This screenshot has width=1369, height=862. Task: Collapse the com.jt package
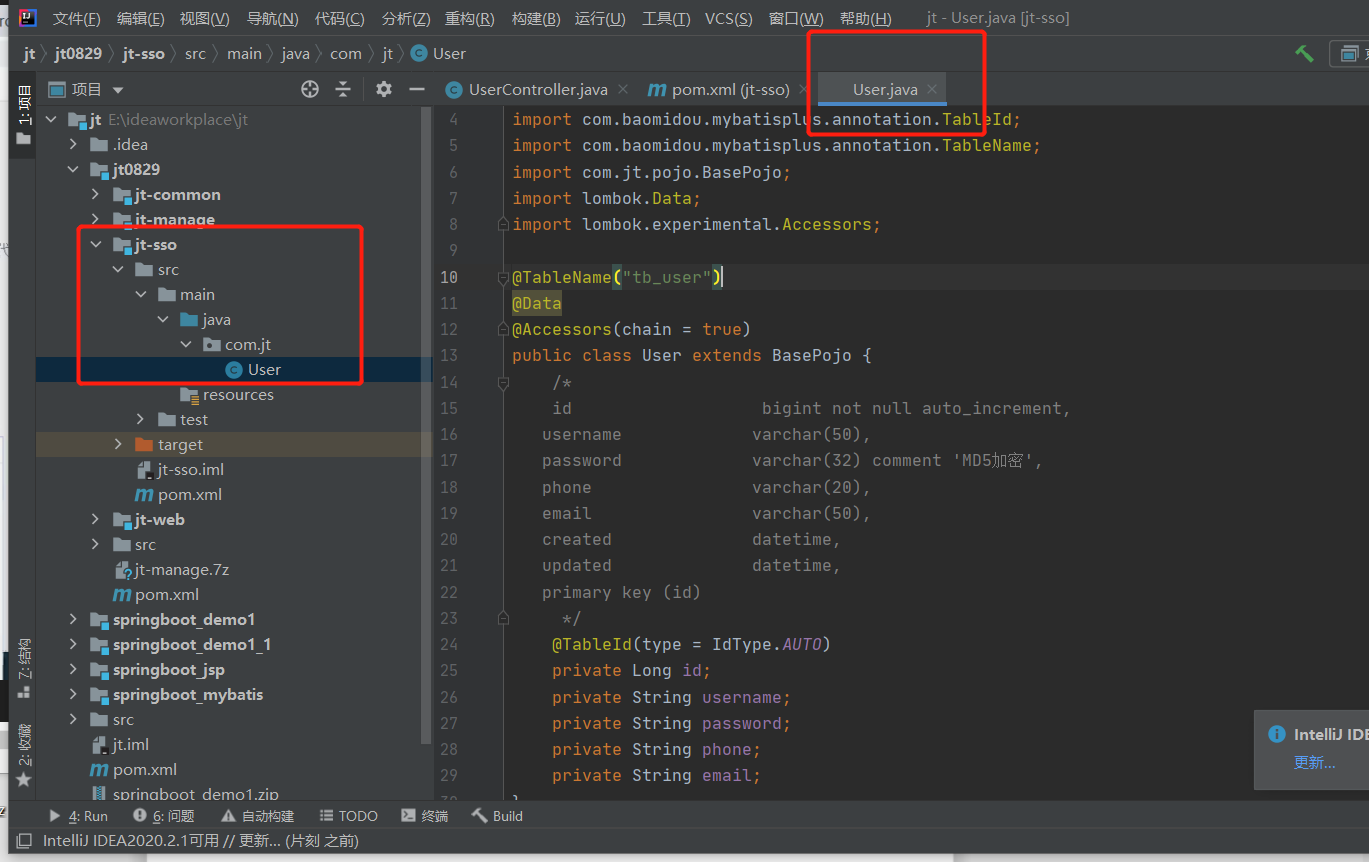[186, 345]
